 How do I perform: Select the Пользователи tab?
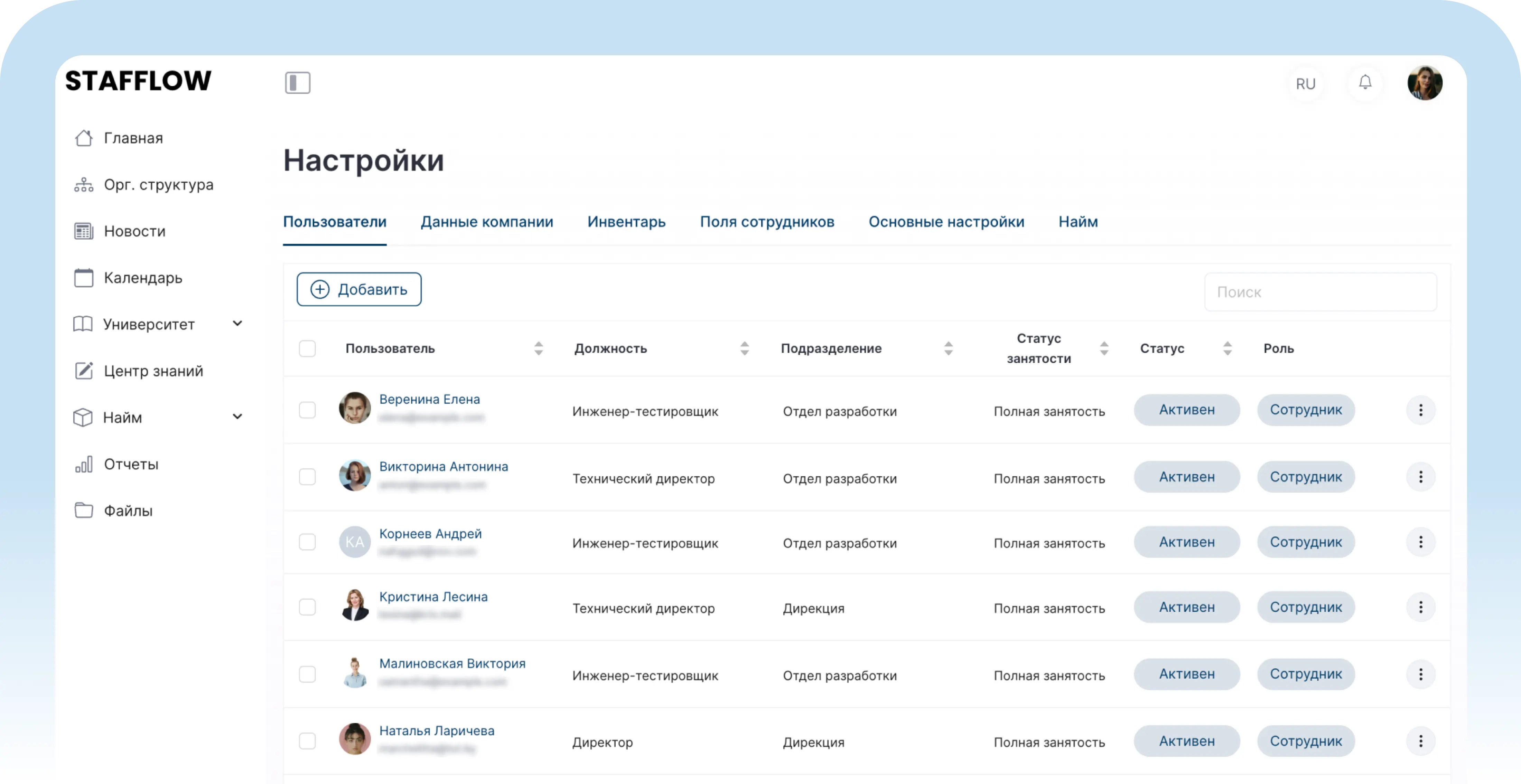(335, 222)
